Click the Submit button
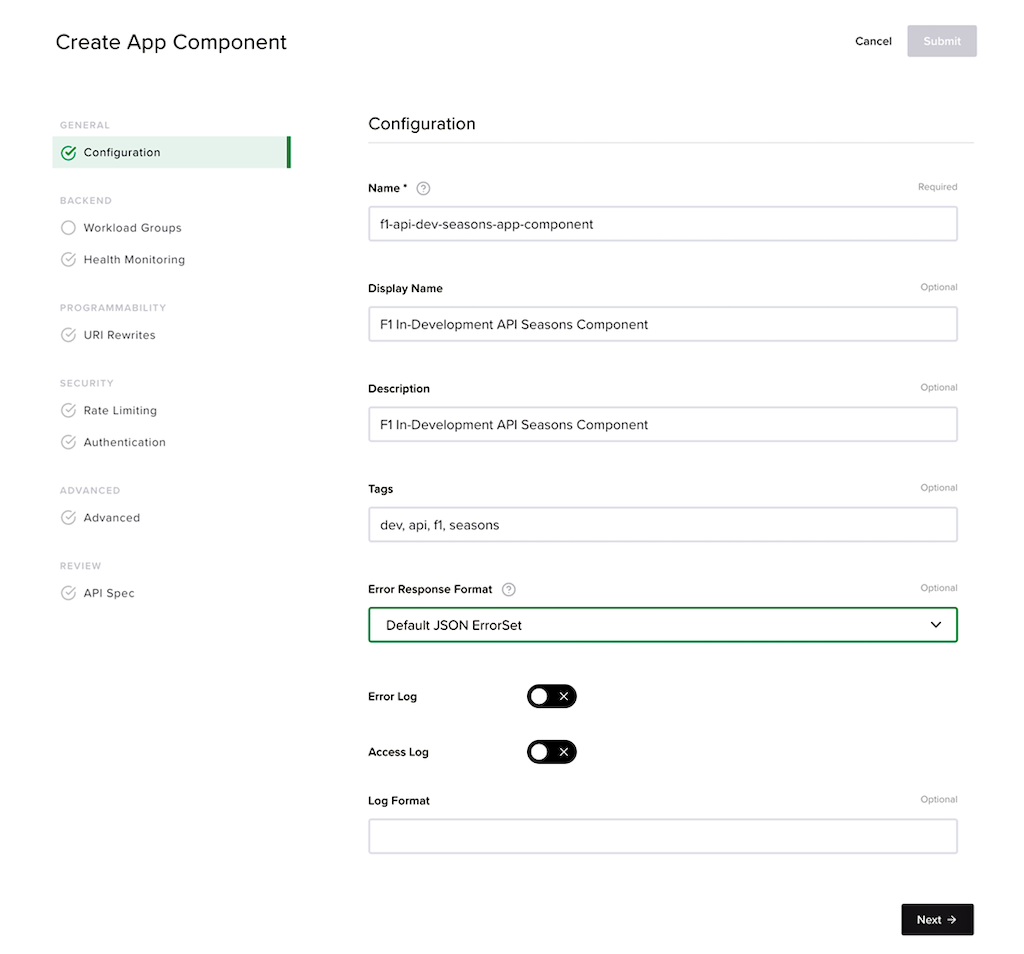Screen dimensions: 1024x954 [942, 41]
